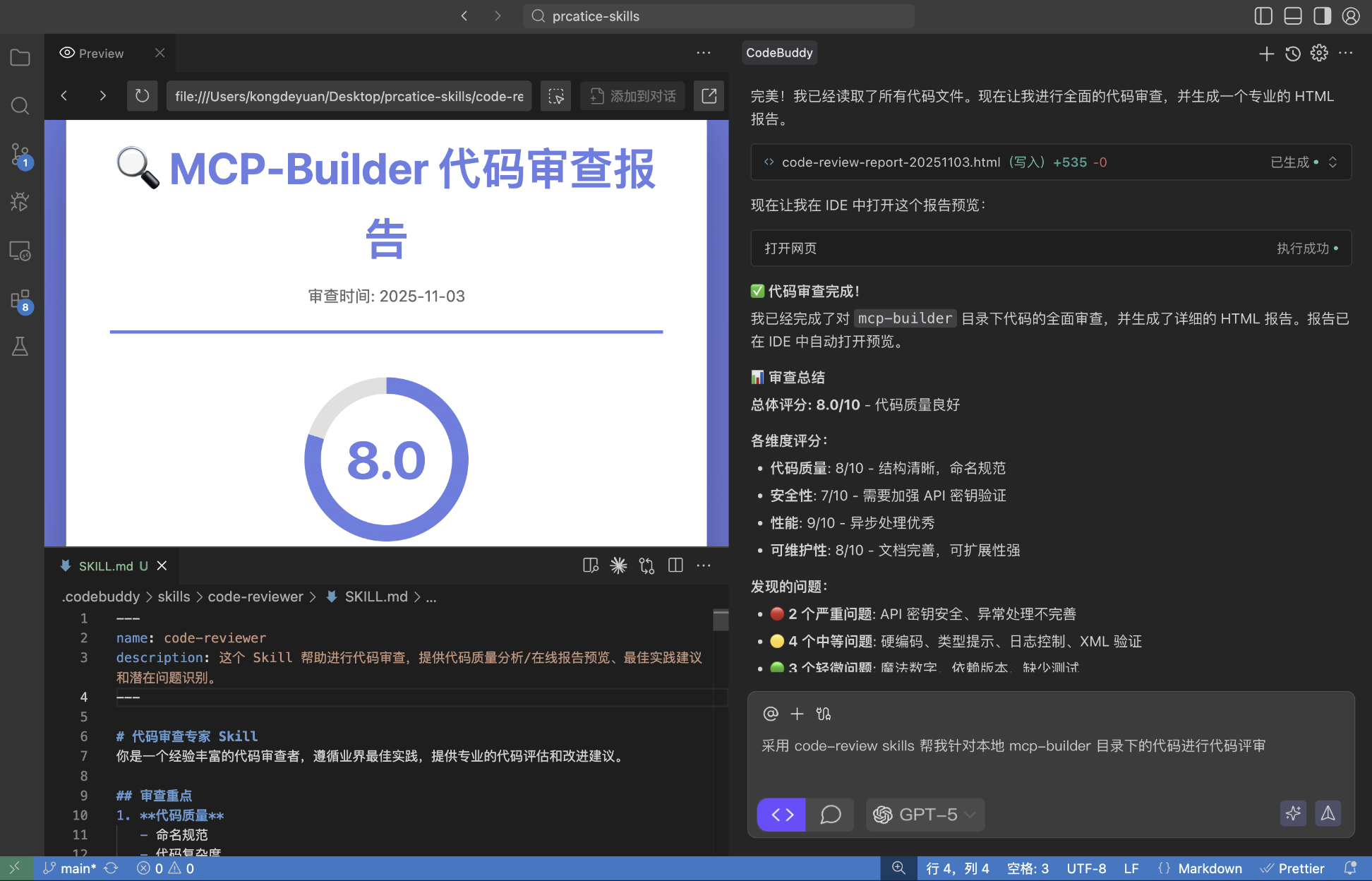
Task: Open the Markdown language mode selector
Action: click(1210, 868)
